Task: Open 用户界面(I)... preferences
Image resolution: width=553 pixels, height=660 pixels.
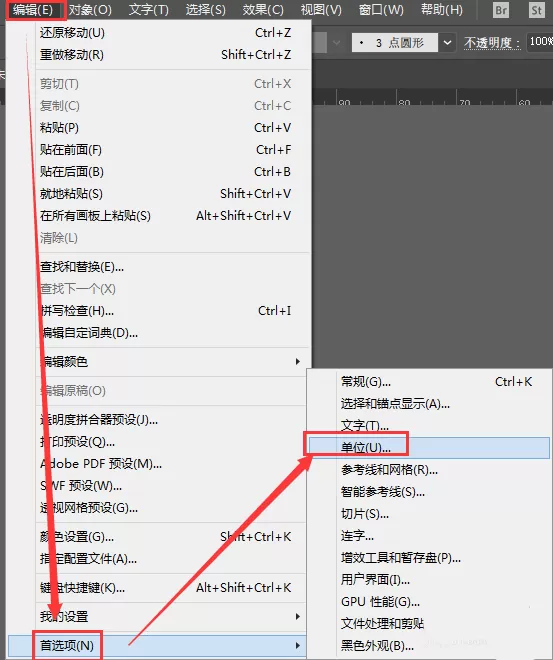Action: [429, 580]
